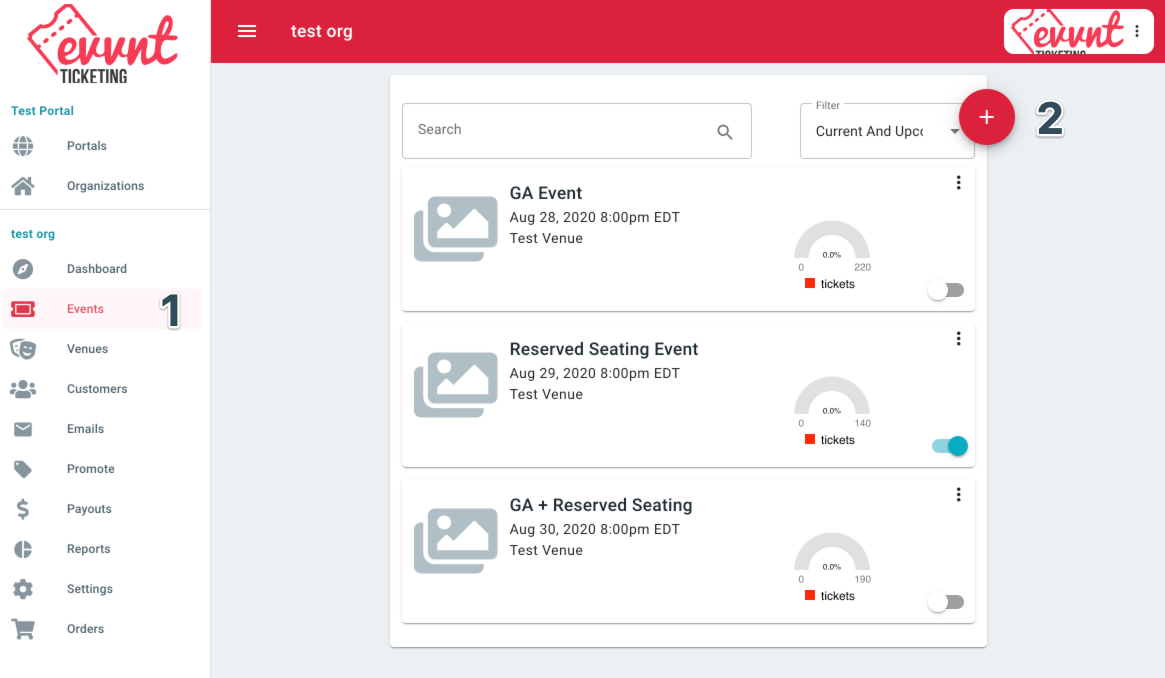Click the dollar icon beside Payouts

[x=23, y=509]
